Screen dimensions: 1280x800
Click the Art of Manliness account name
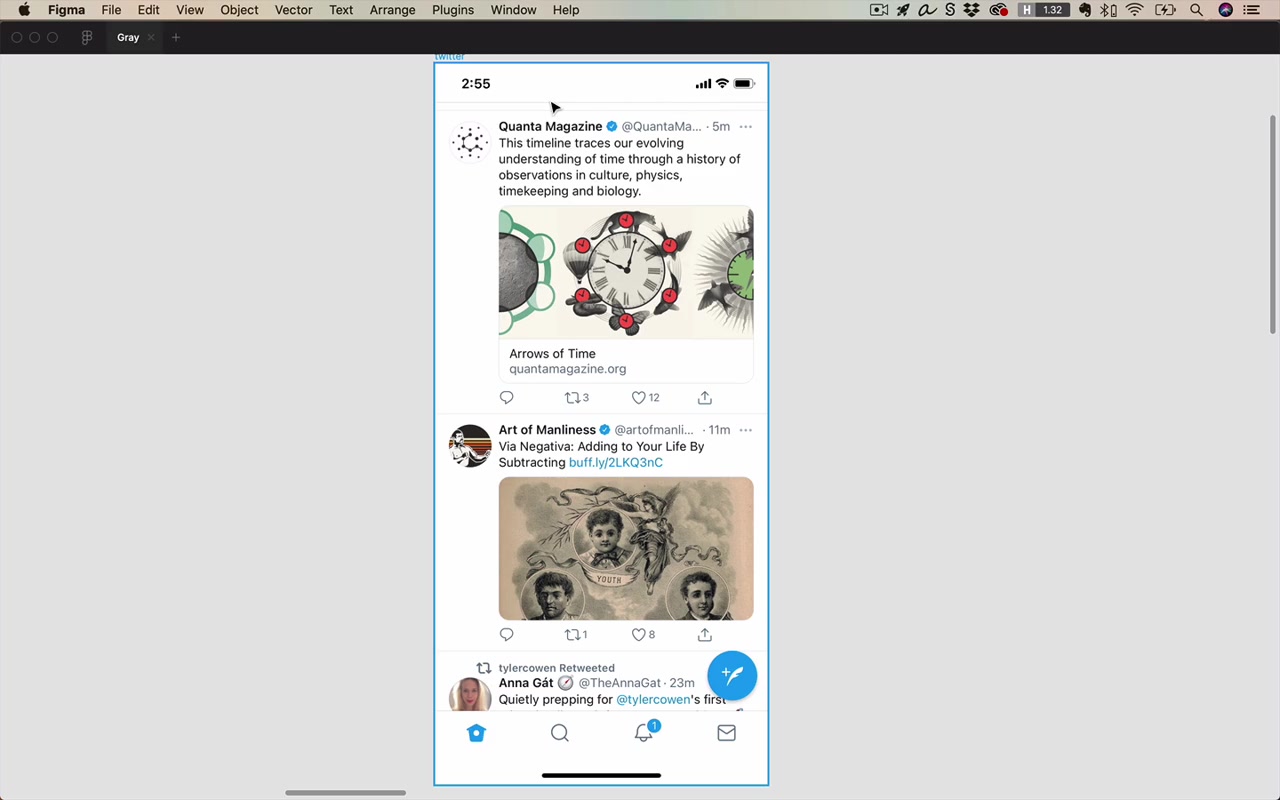[x=547, y=429]
